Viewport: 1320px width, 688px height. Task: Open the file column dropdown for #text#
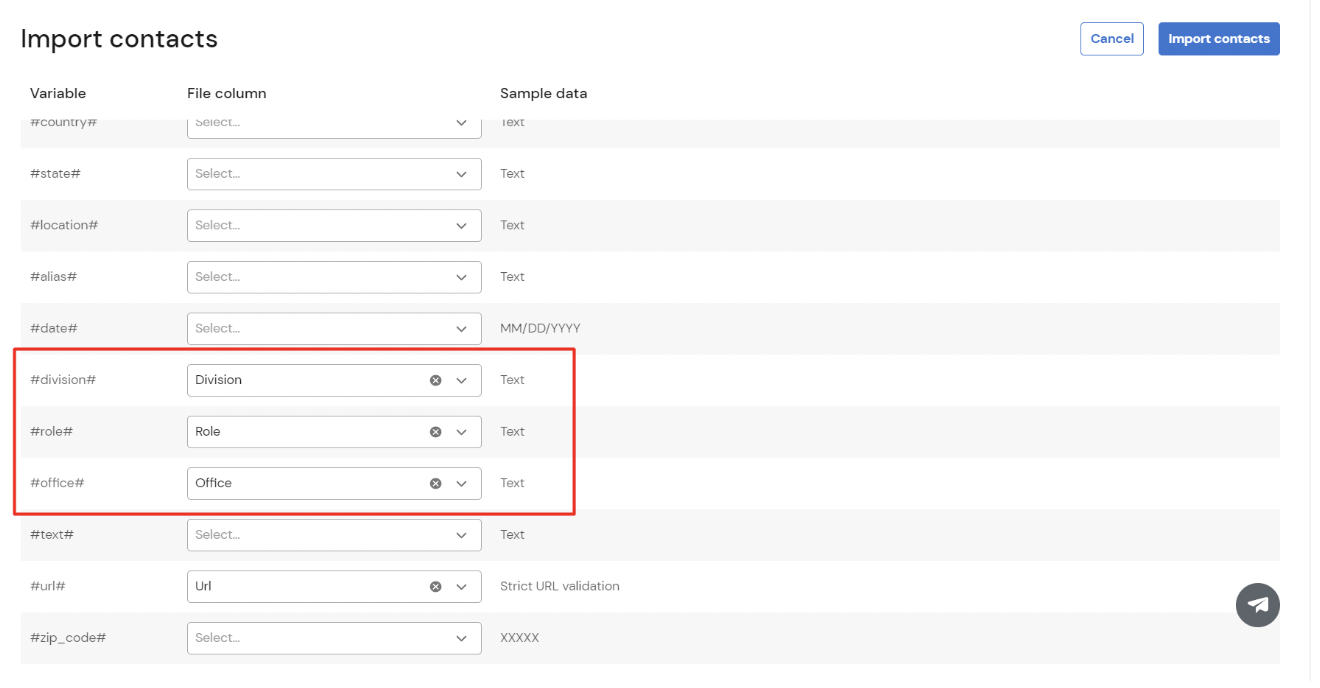tap(333, 534)
